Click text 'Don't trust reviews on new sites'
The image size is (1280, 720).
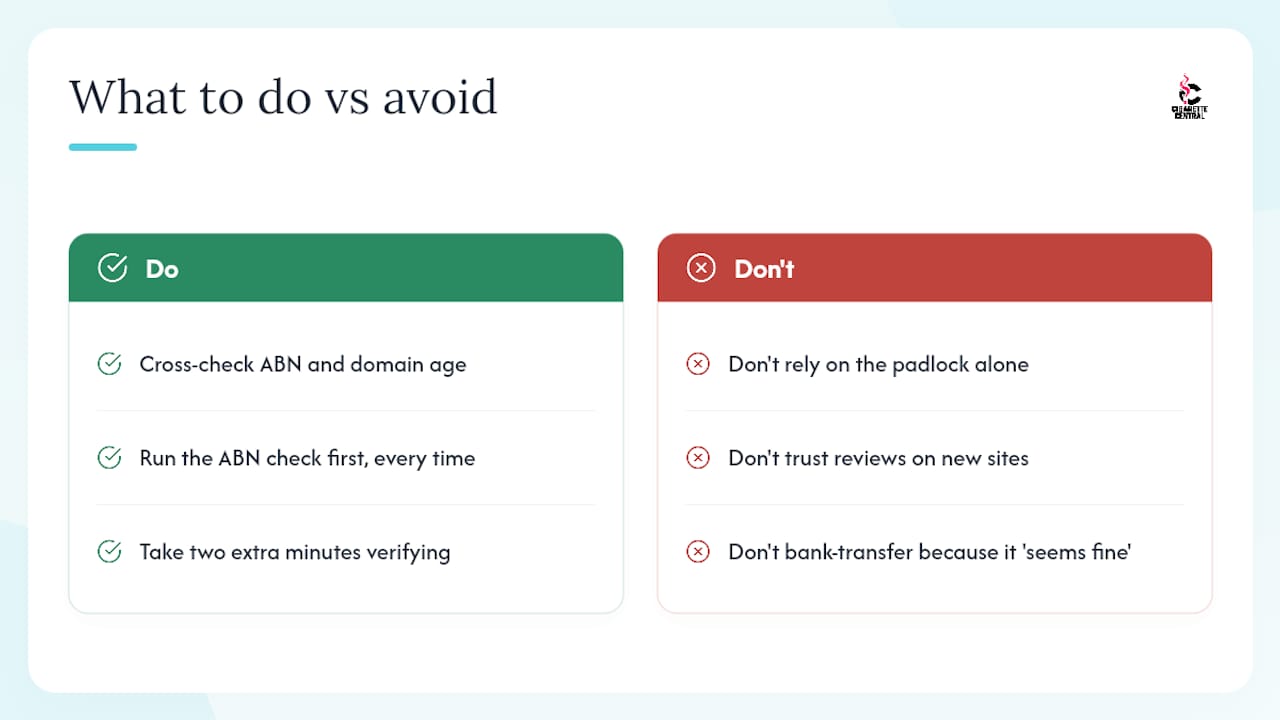click(878, 459)
